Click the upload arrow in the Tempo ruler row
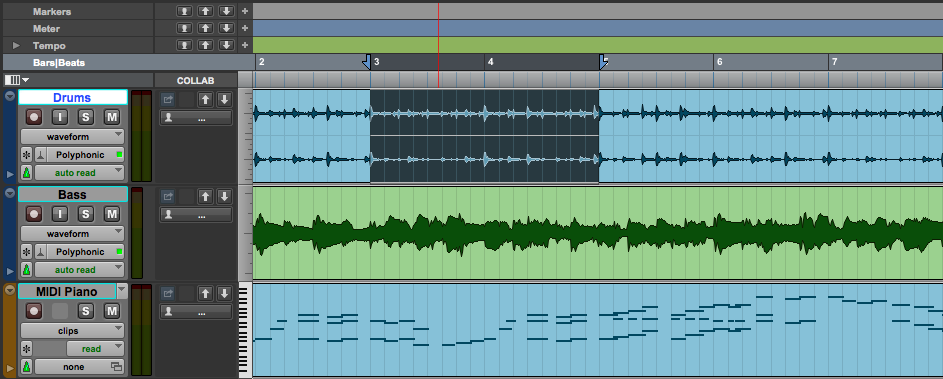Viewport: 943px width, 379px height. coord(206,45)
